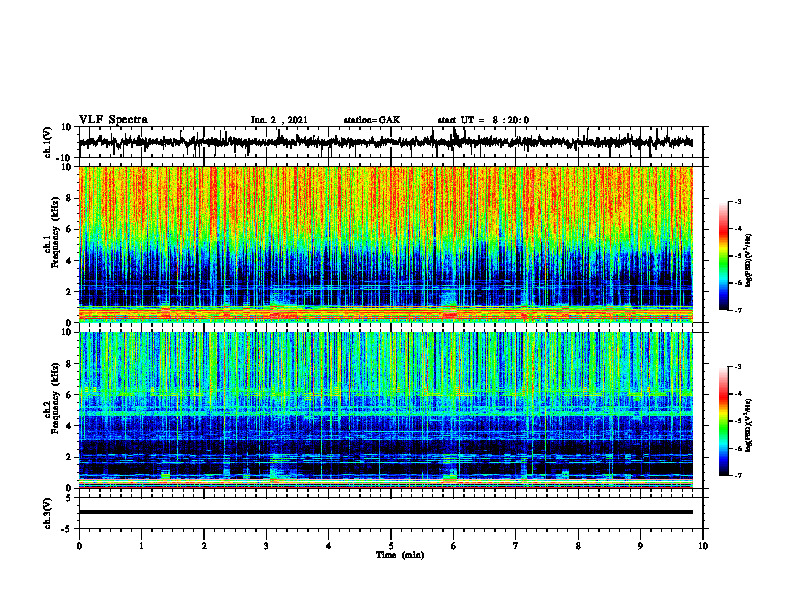
Task: Click the "6" tick on Time axis
Action: pos(454,546)
